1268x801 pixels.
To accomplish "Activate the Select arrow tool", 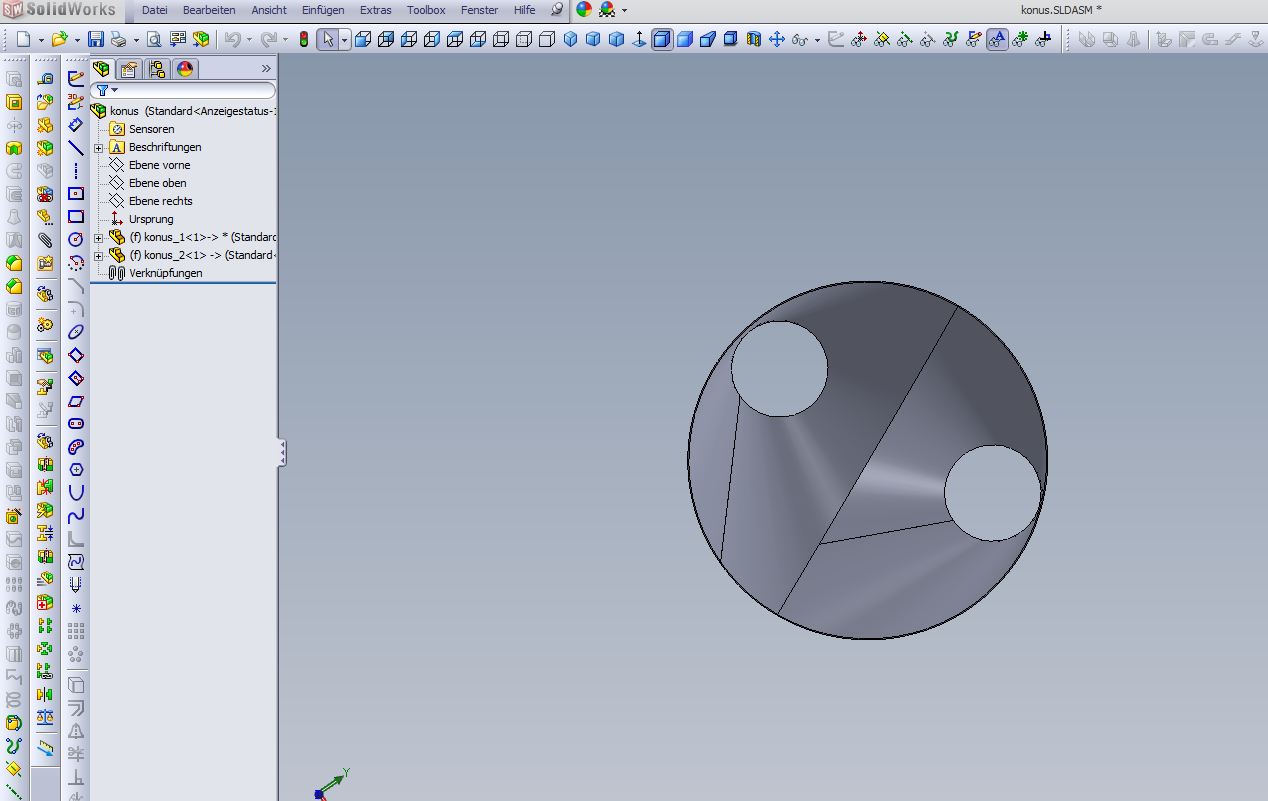I will 327,40.
